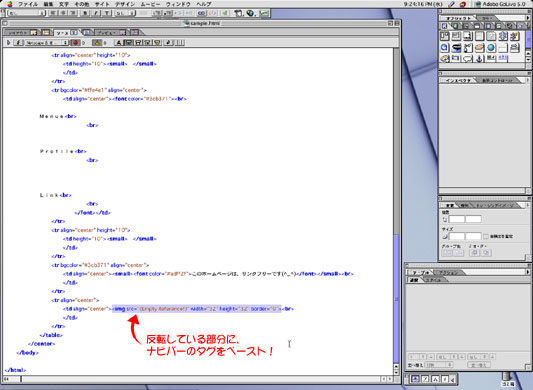
Task: Open the サイト menu
Action: coord(102,4)
